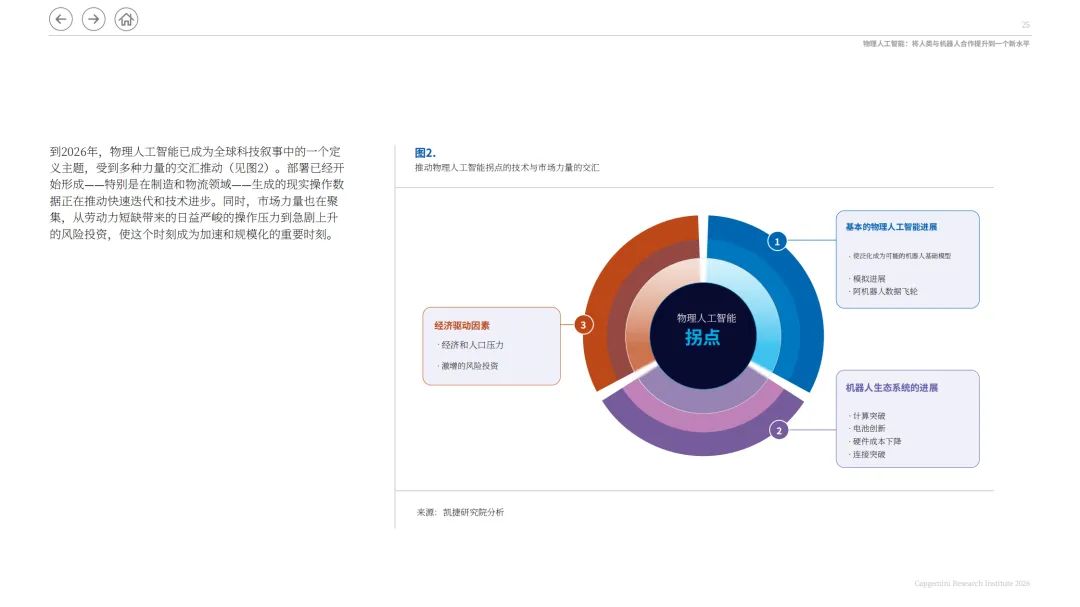
Task: Click numbered marker 1 on blue segment
Action: pos(777,241)
